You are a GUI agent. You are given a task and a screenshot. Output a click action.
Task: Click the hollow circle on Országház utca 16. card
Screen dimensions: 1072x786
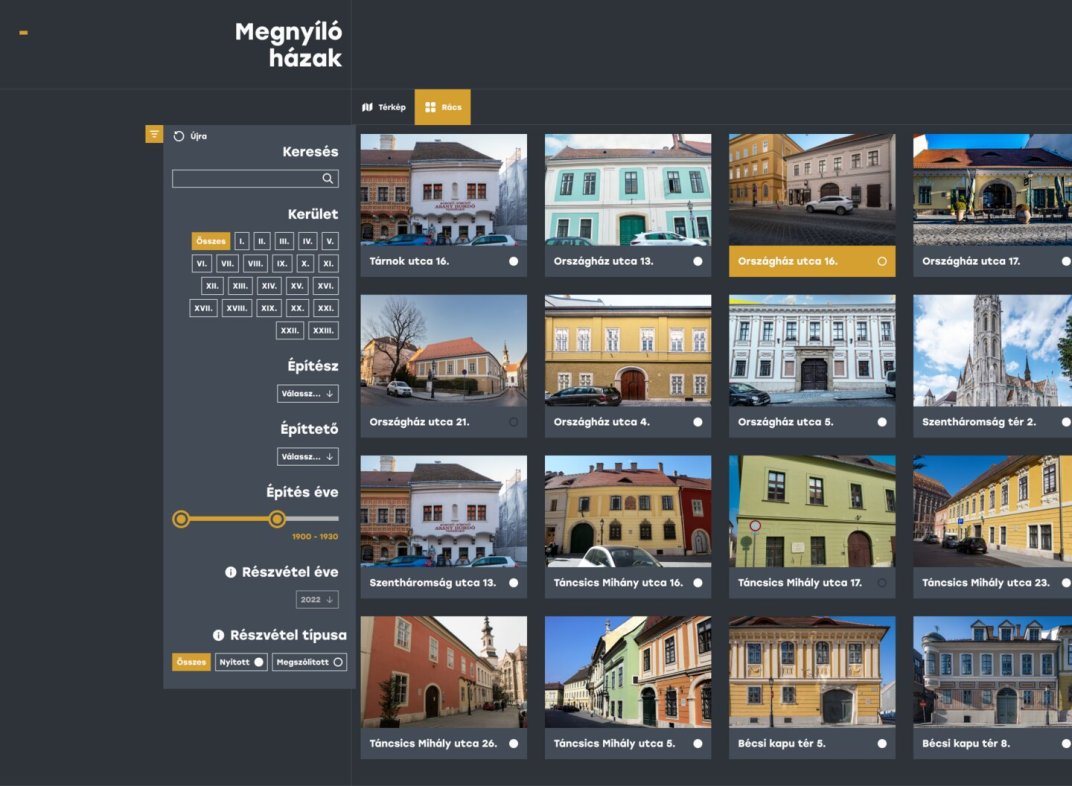coord(882,261)
